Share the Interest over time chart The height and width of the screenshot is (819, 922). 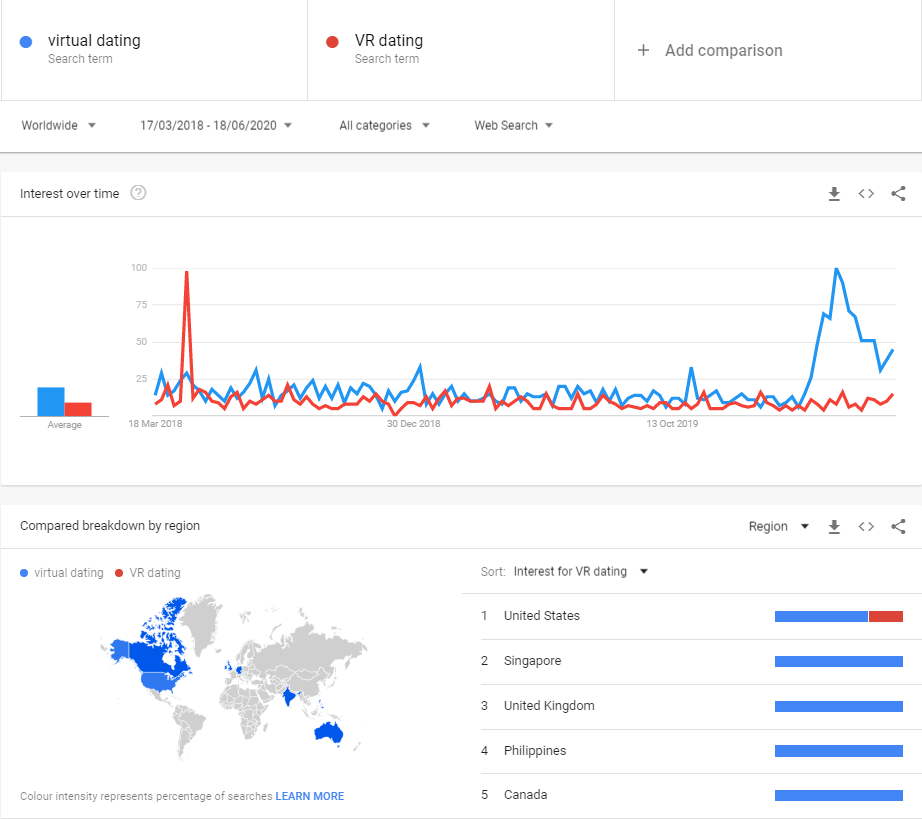point(898,193)
